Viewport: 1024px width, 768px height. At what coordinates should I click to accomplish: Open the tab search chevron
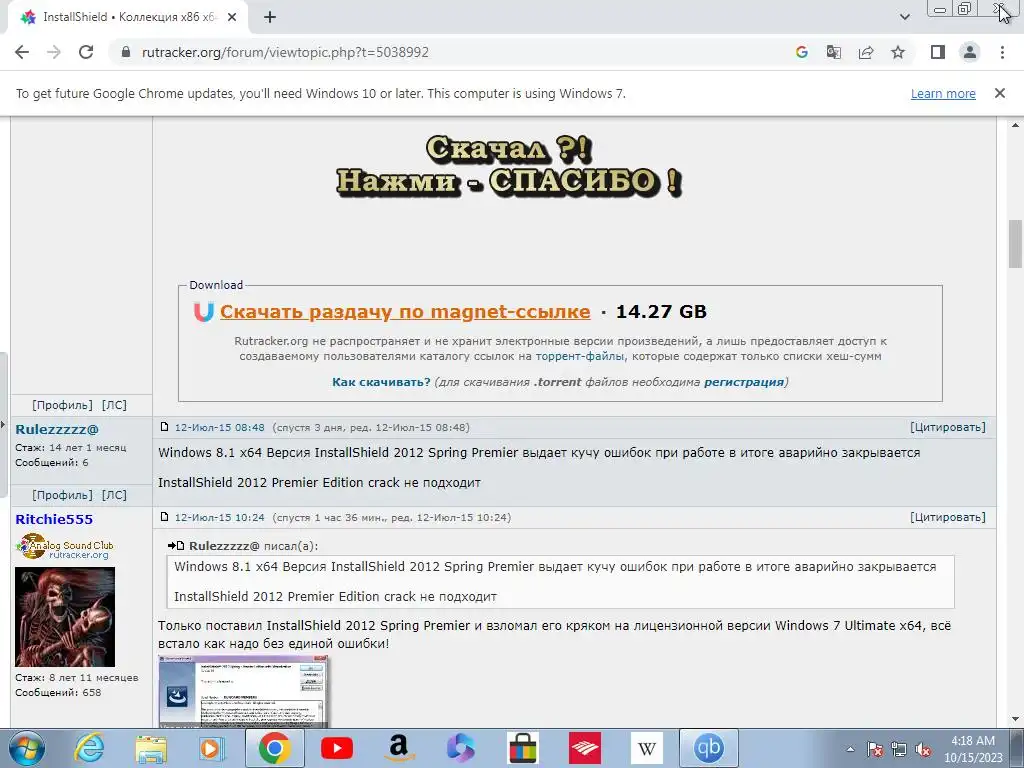[x=904, y=18]
